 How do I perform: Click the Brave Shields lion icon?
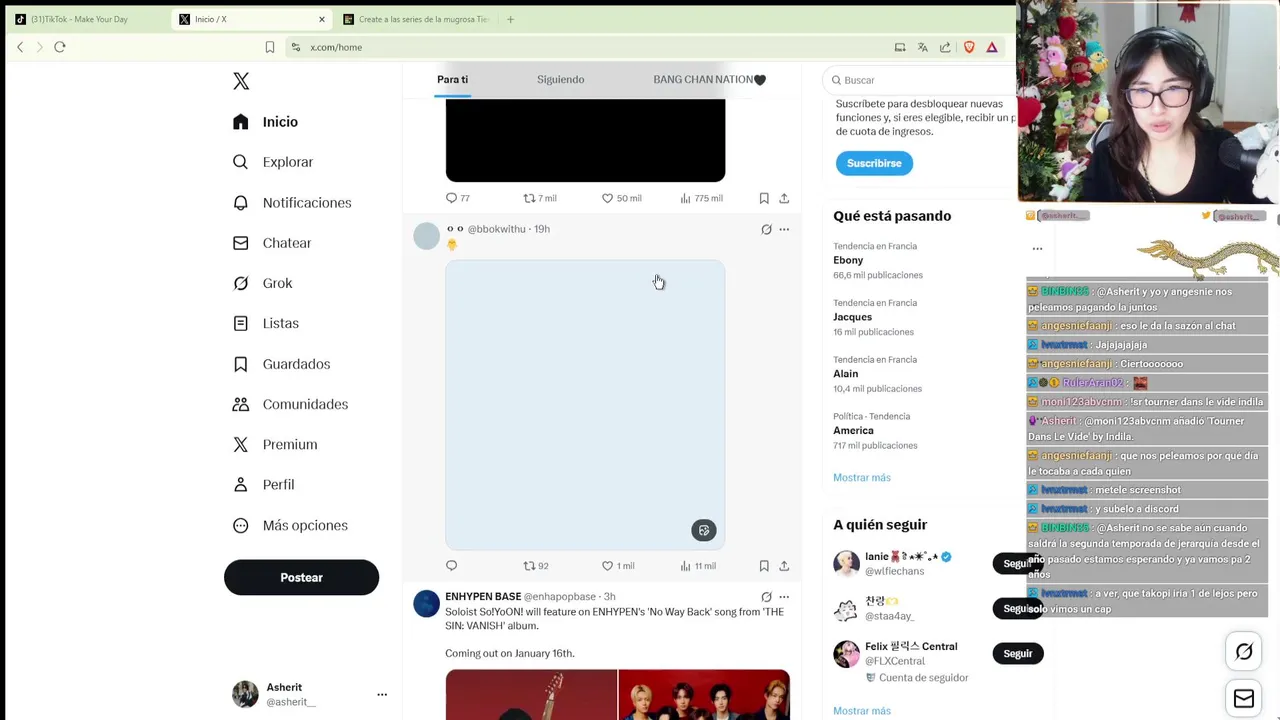[969, 47]
